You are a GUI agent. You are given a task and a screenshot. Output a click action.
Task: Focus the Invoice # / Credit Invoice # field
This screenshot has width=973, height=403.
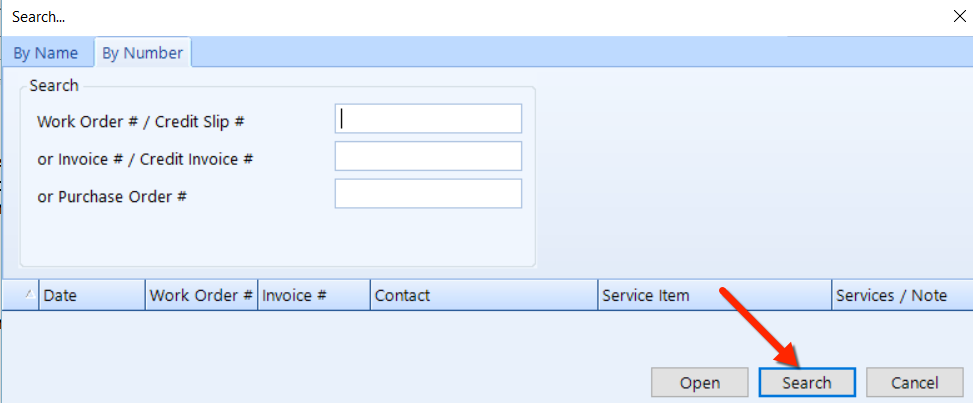pyautogui.click(x=428, y=156)
